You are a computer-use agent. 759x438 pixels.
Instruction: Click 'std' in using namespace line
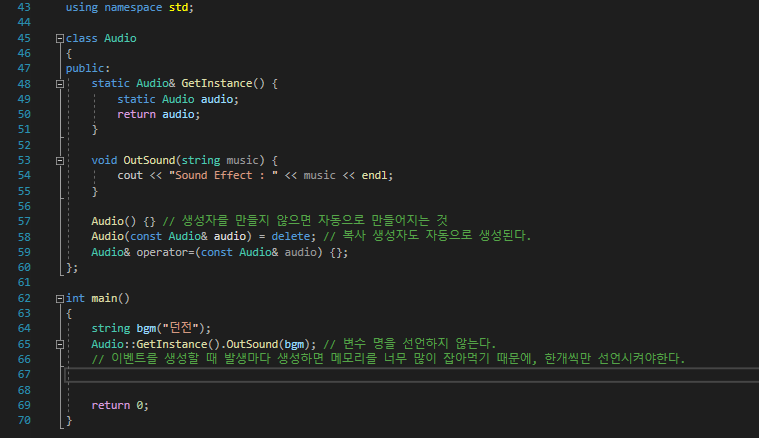click(x=178, y=8)
